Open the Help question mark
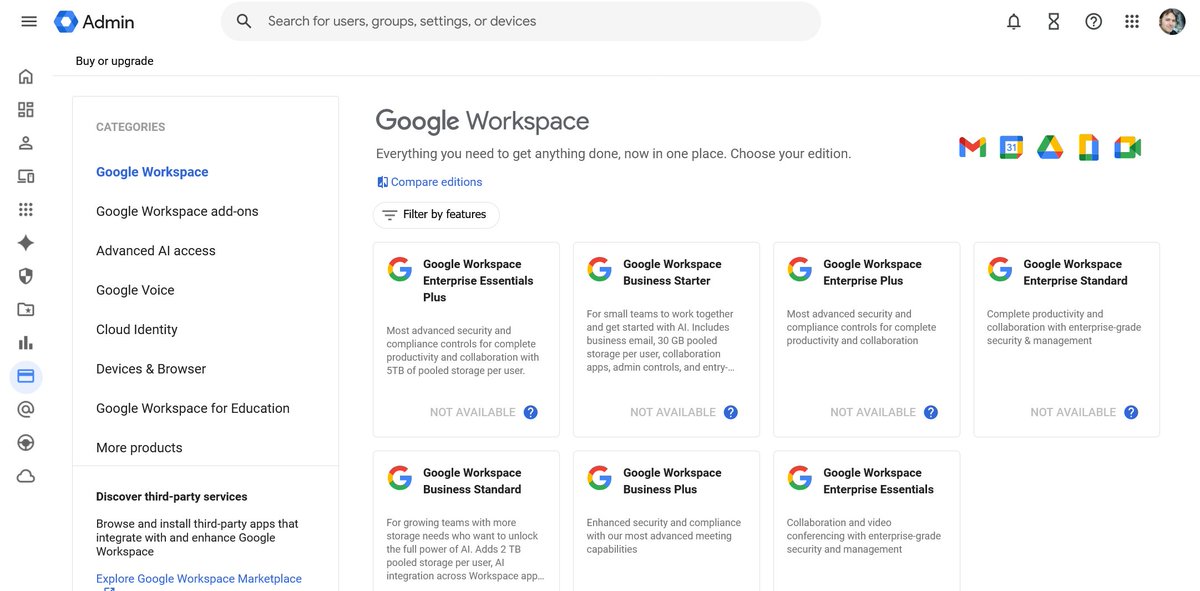1200x591 pixels. pos(1094,21)
